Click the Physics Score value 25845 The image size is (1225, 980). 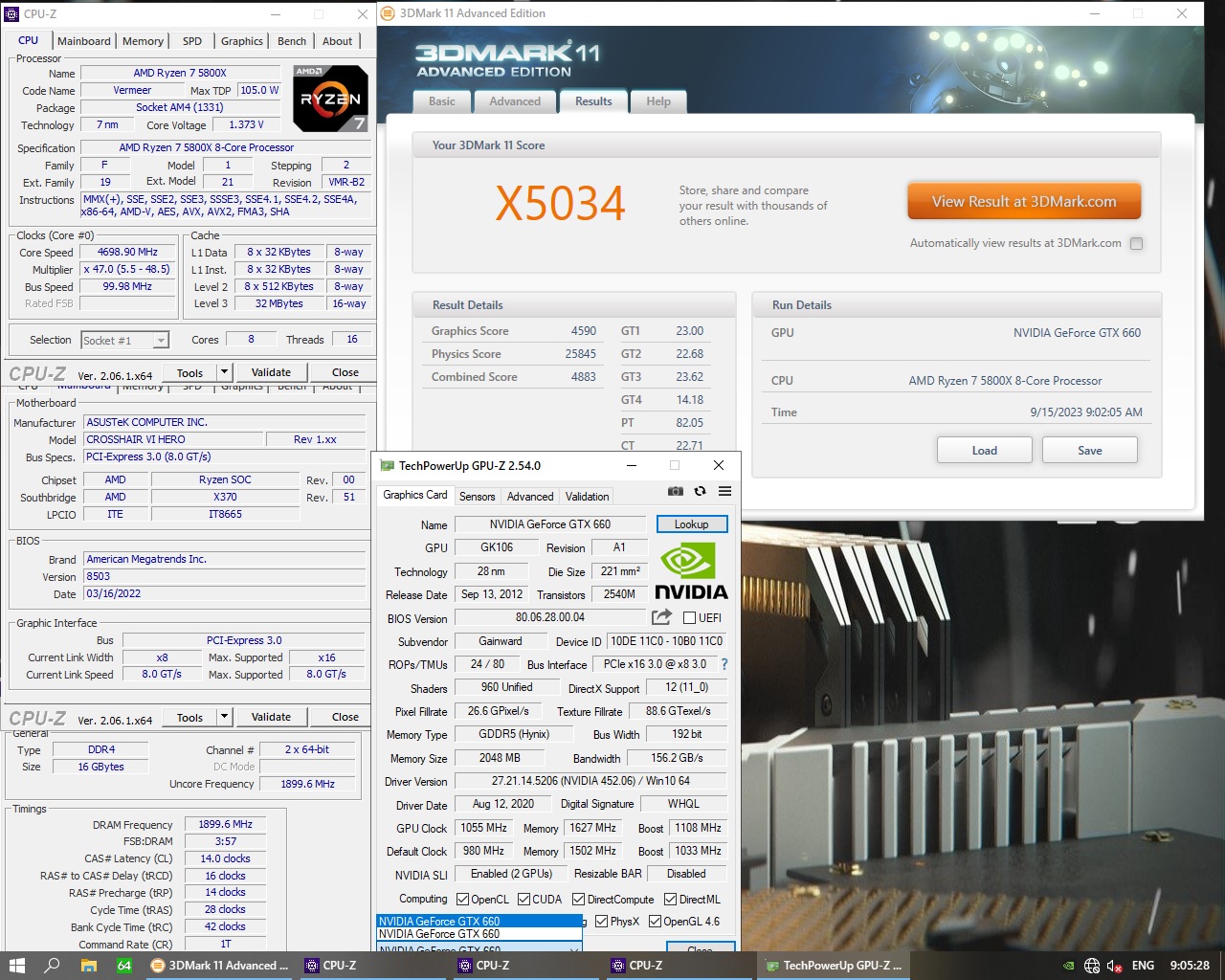coord(580,354)
